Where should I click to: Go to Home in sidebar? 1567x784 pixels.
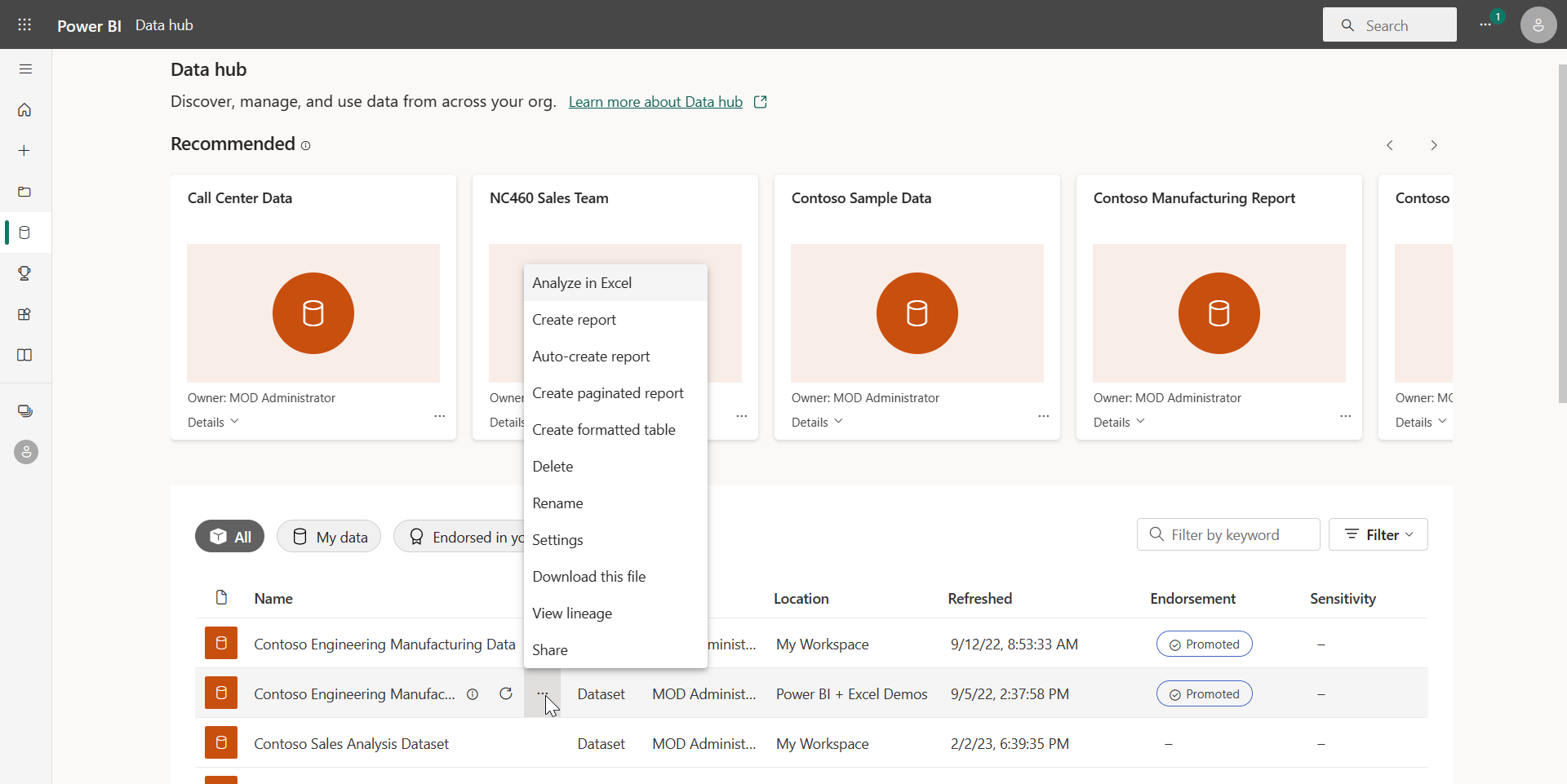[x=24, y=110]
